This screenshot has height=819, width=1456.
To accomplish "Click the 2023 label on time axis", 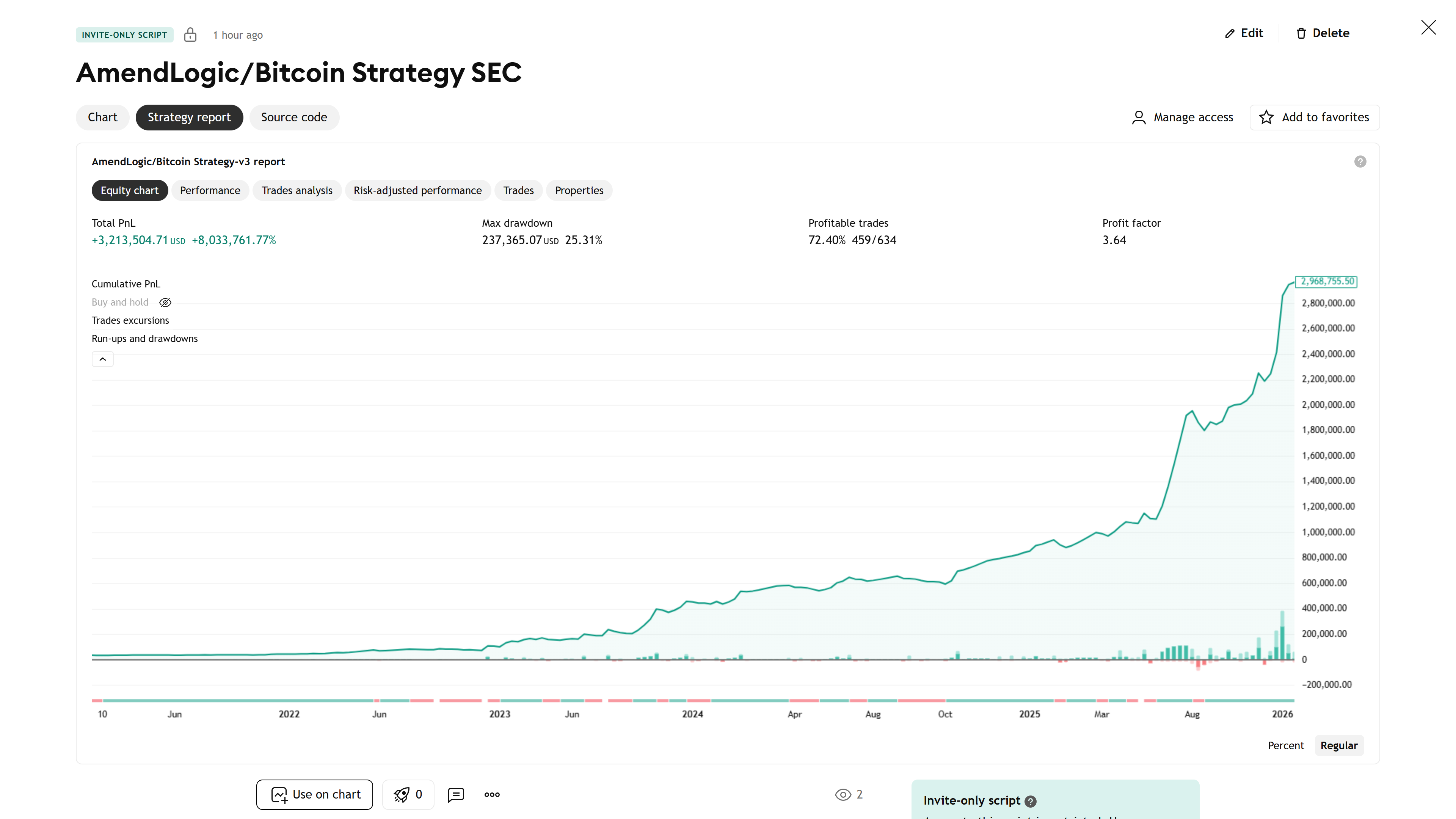I will tap(500, 714).
